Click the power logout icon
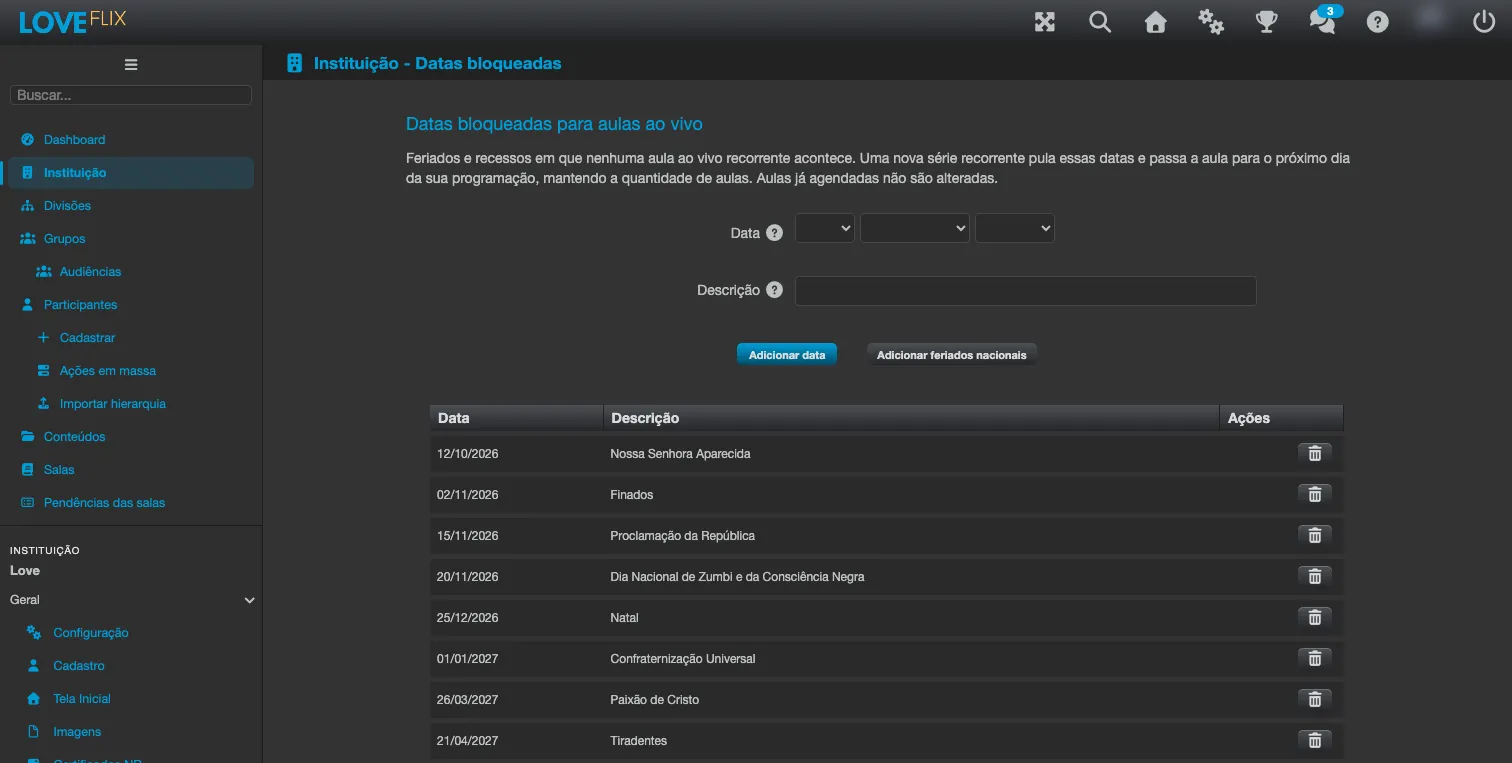This screenshot has width=1512, height=763. point(1484,21)
